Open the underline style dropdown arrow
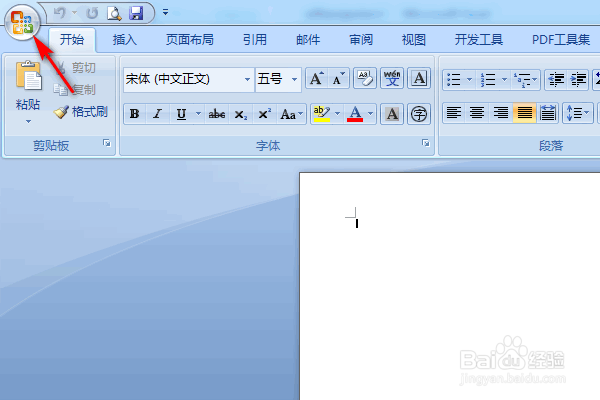This screenshot has height=400, width=600. coord(198,113)
